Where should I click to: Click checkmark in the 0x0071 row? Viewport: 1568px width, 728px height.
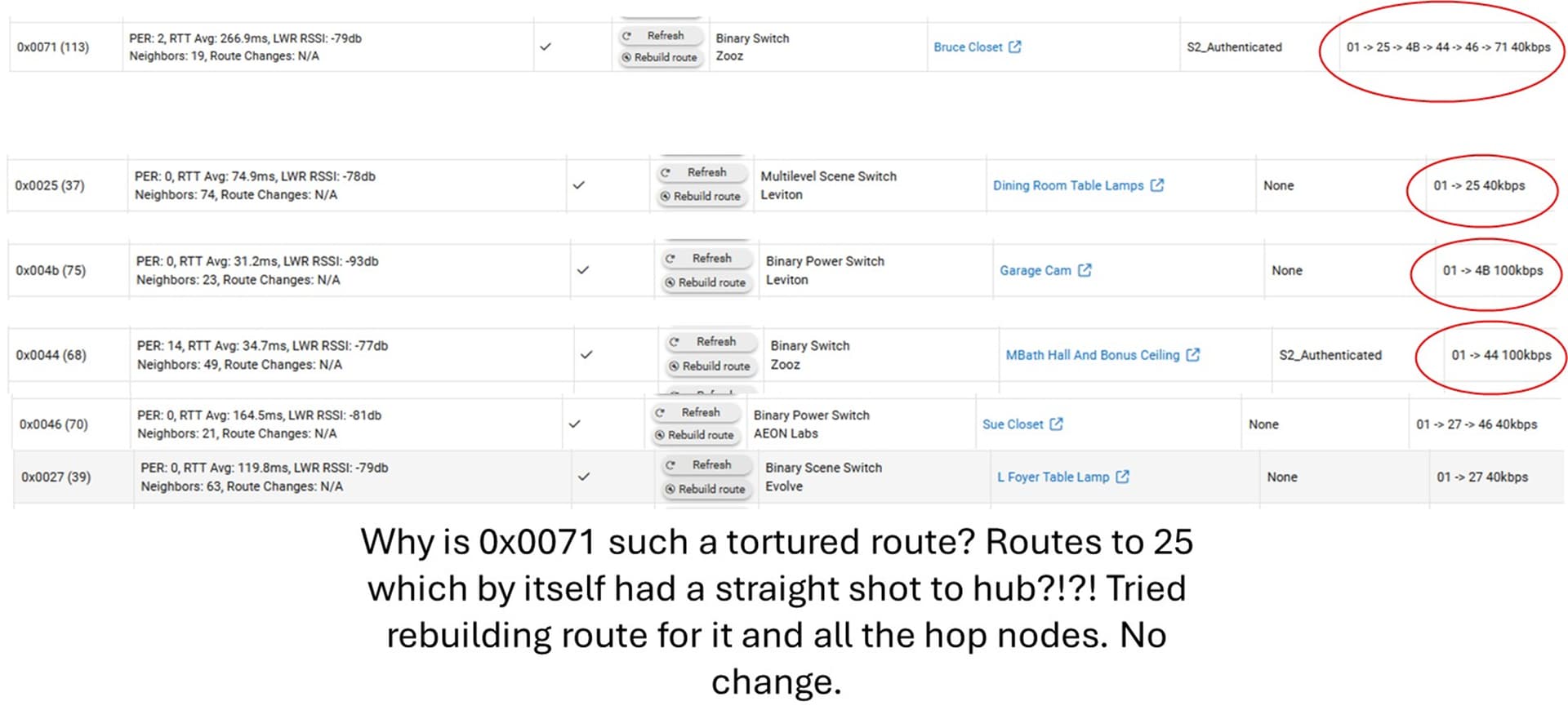point(546,47)
